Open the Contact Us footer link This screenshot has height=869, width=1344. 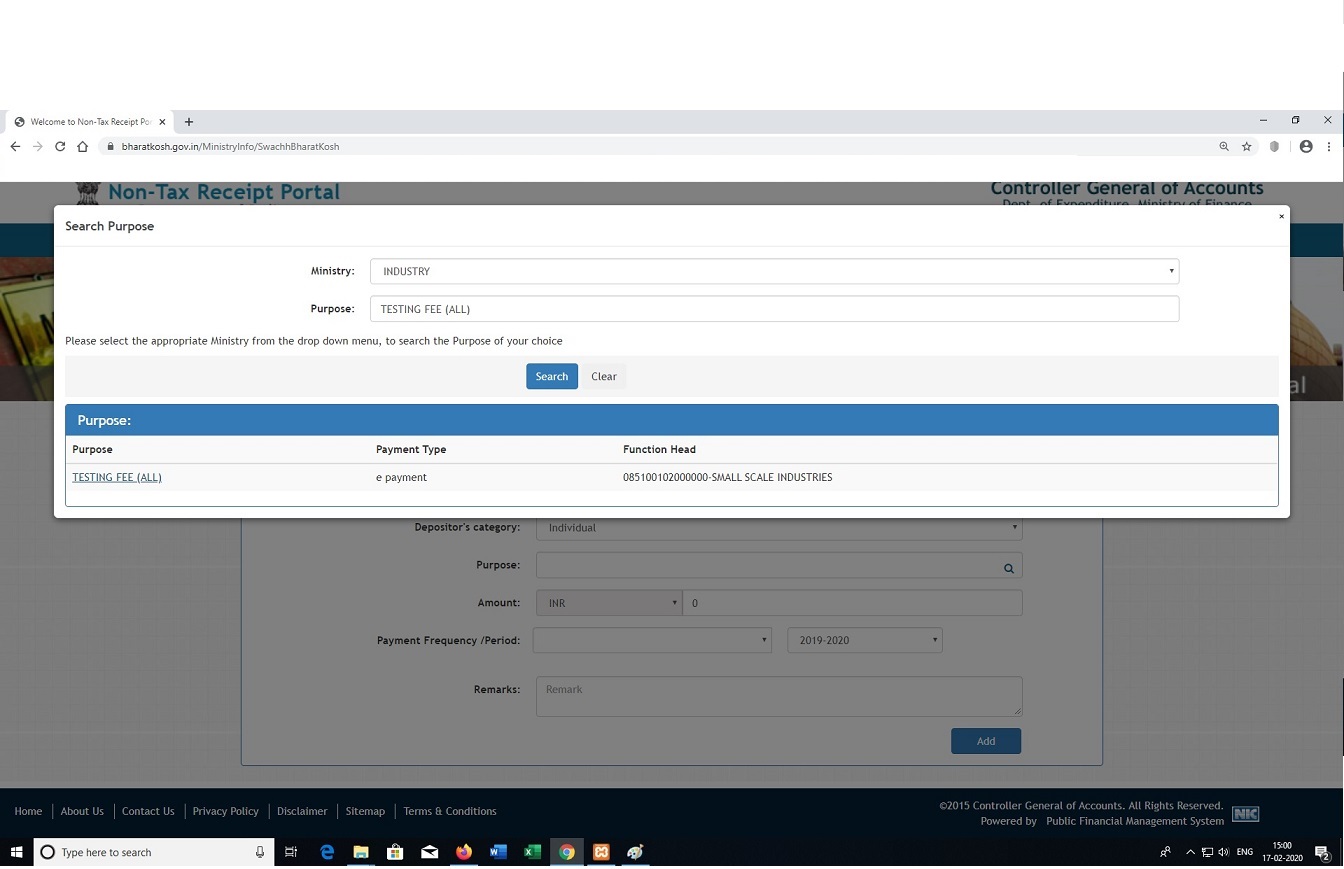148,811
